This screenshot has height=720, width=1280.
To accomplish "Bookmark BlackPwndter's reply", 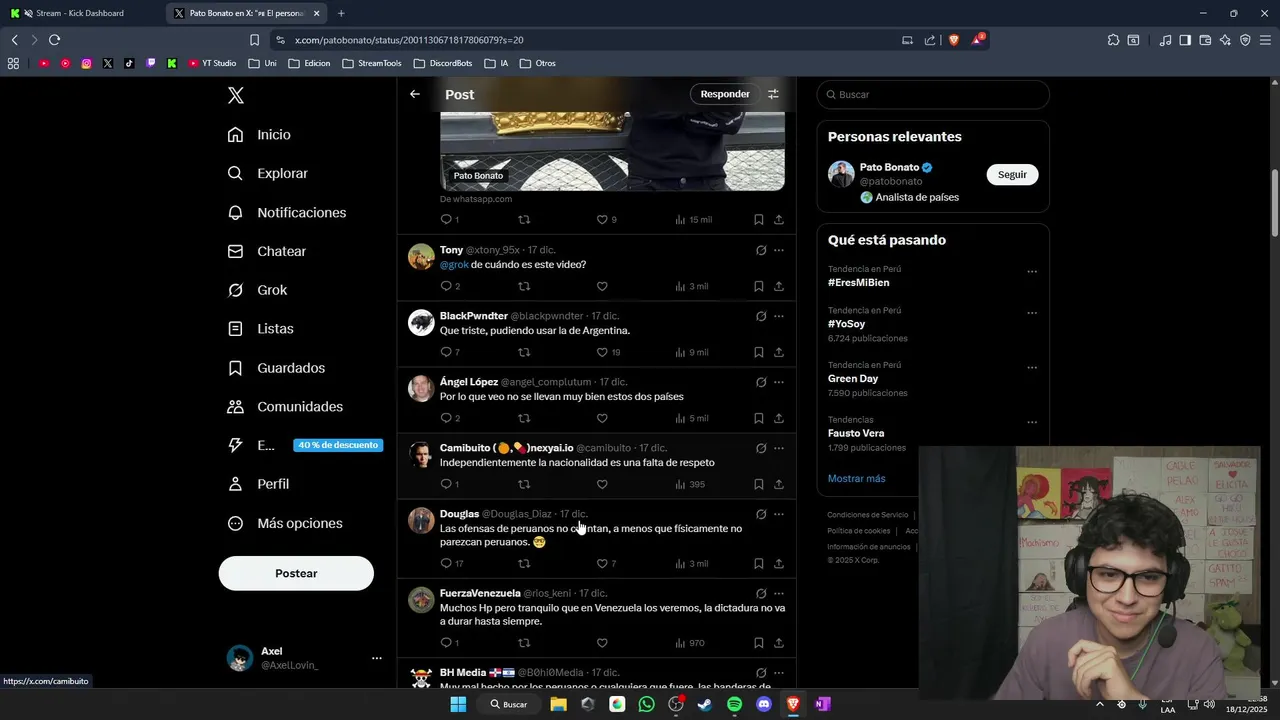I will pyautogui.click(x=759, y=352).
